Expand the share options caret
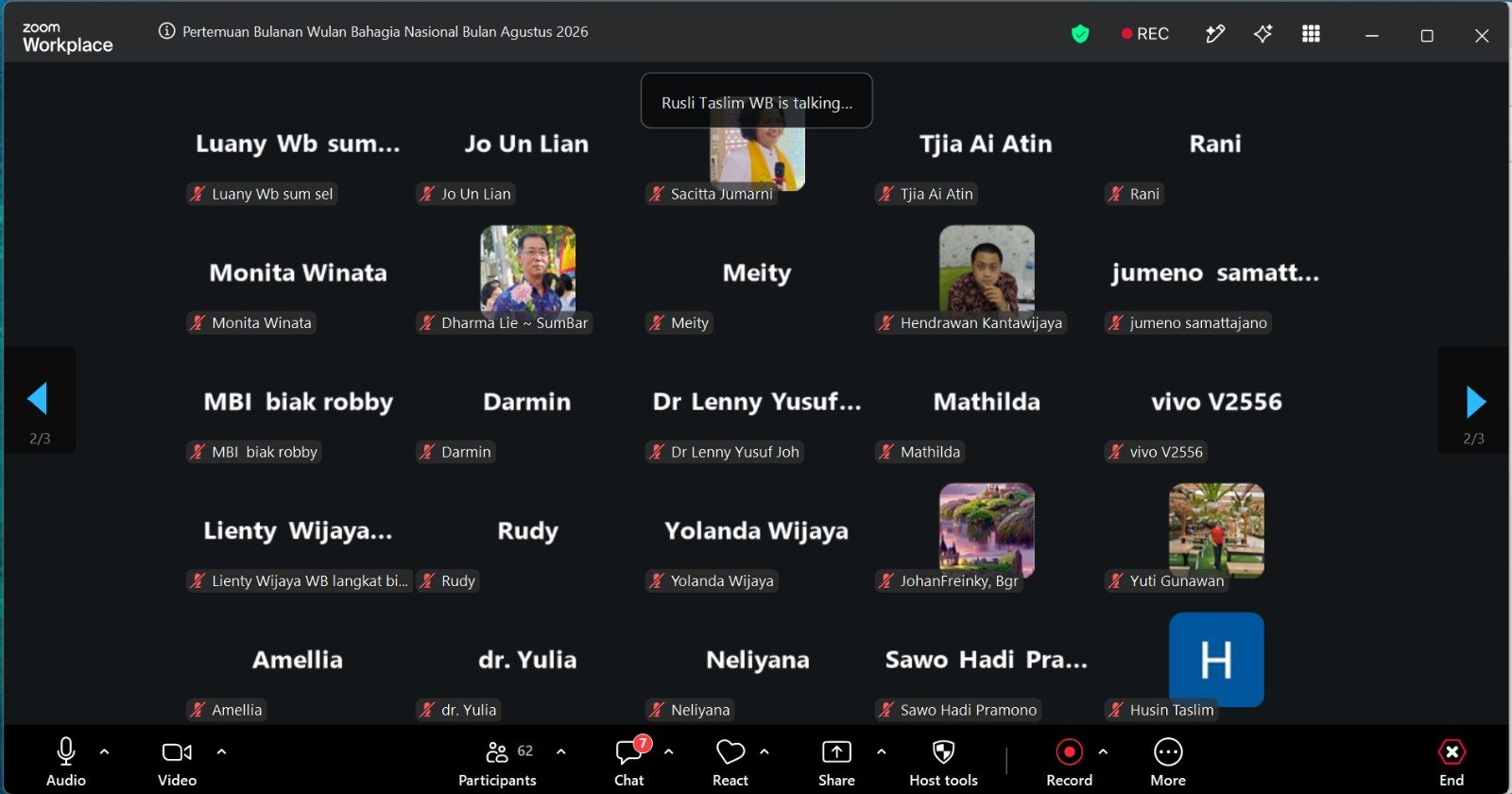Screen dimensions: 1512x794 coord(882,751)
